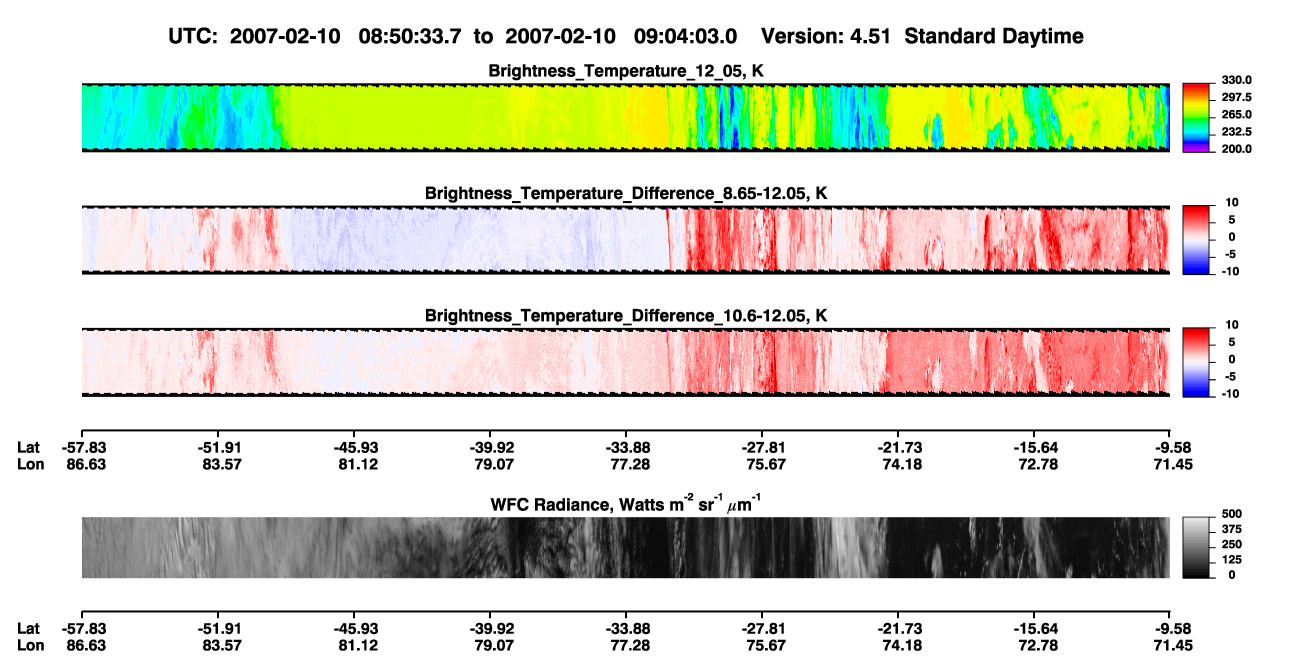The height and width of the screenshot is (667, 1300).
Task: Click the '265.0' colorbar tick label
Action: [1234, 115]
